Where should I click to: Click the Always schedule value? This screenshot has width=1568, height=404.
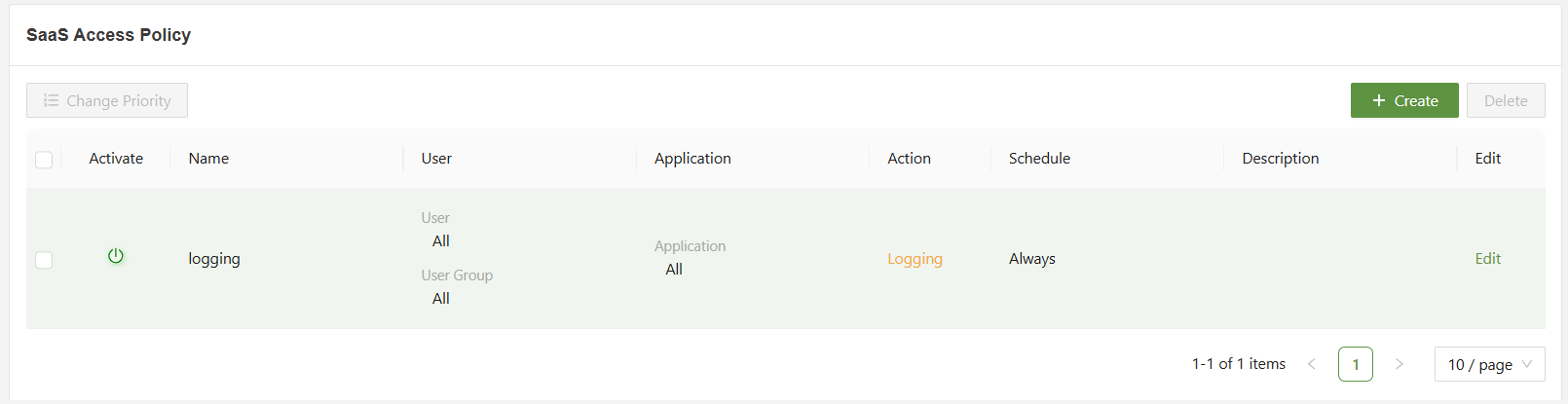pyautogui.click(x=1031, y=259)
